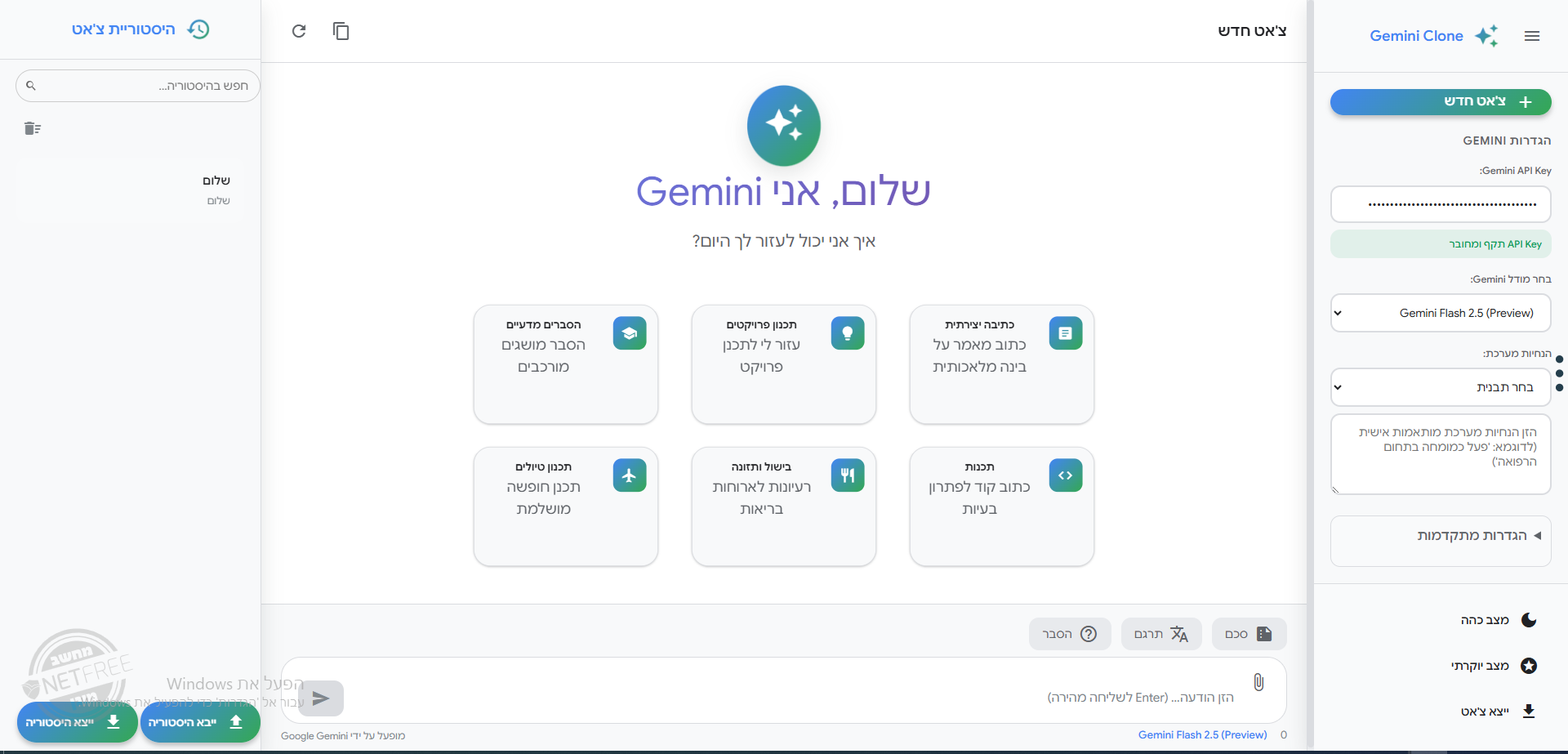Click the help circle icon in הסבר
The image size is (1568, 754).
click(1089, 634)
